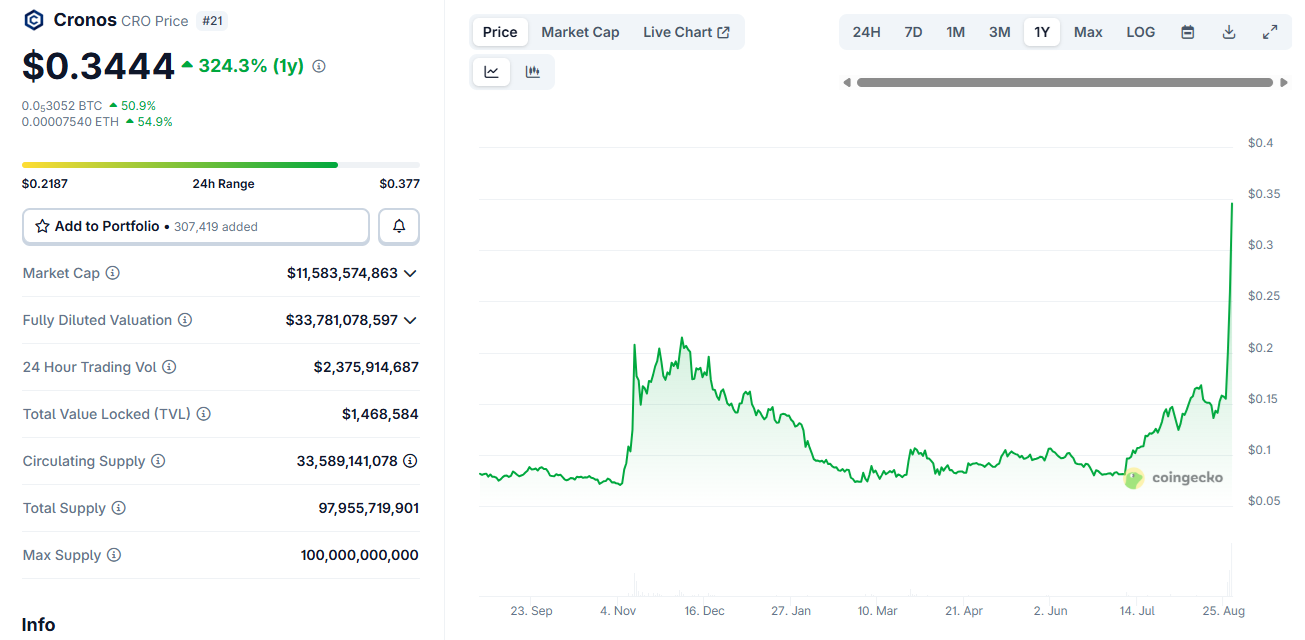Image resolution: width=1305 pixels, height=640 pixels.
Task: Select the line chart view icon
Action: click(x=492, y=72)
